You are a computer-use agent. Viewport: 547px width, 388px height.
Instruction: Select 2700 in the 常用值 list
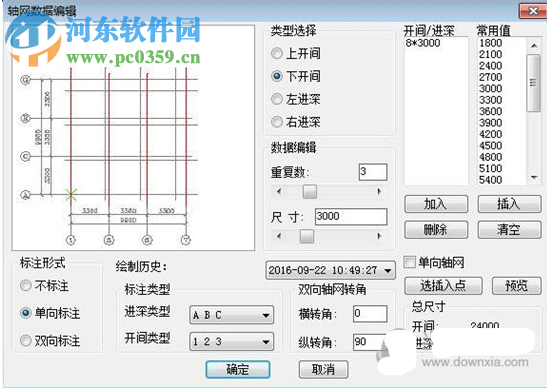tap(490, 77)
